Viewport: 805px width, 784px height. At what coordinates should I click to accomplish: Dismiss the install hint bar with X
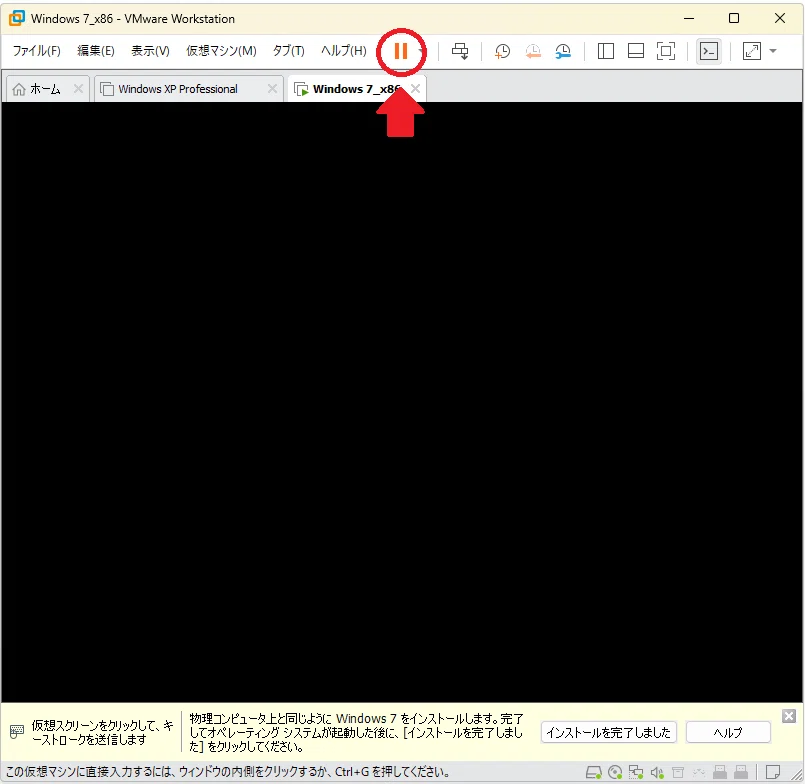[x=789, y=716]
